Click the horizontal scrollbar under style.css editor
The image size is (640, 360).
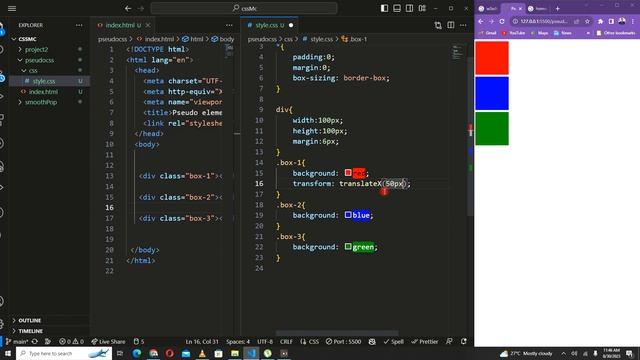[x=337, y=333]
